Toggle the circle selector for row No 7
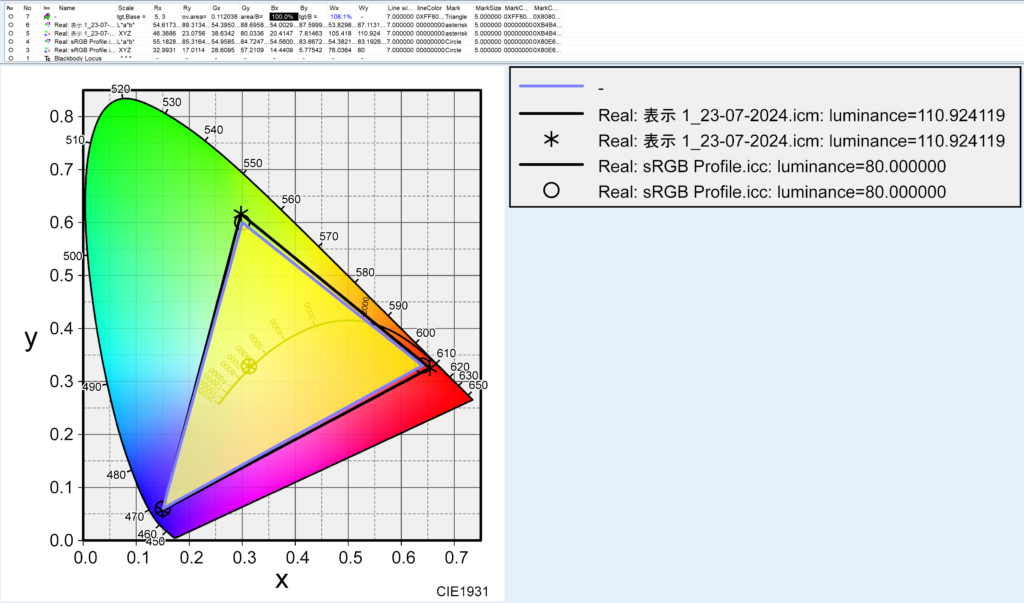 point(10,16)
